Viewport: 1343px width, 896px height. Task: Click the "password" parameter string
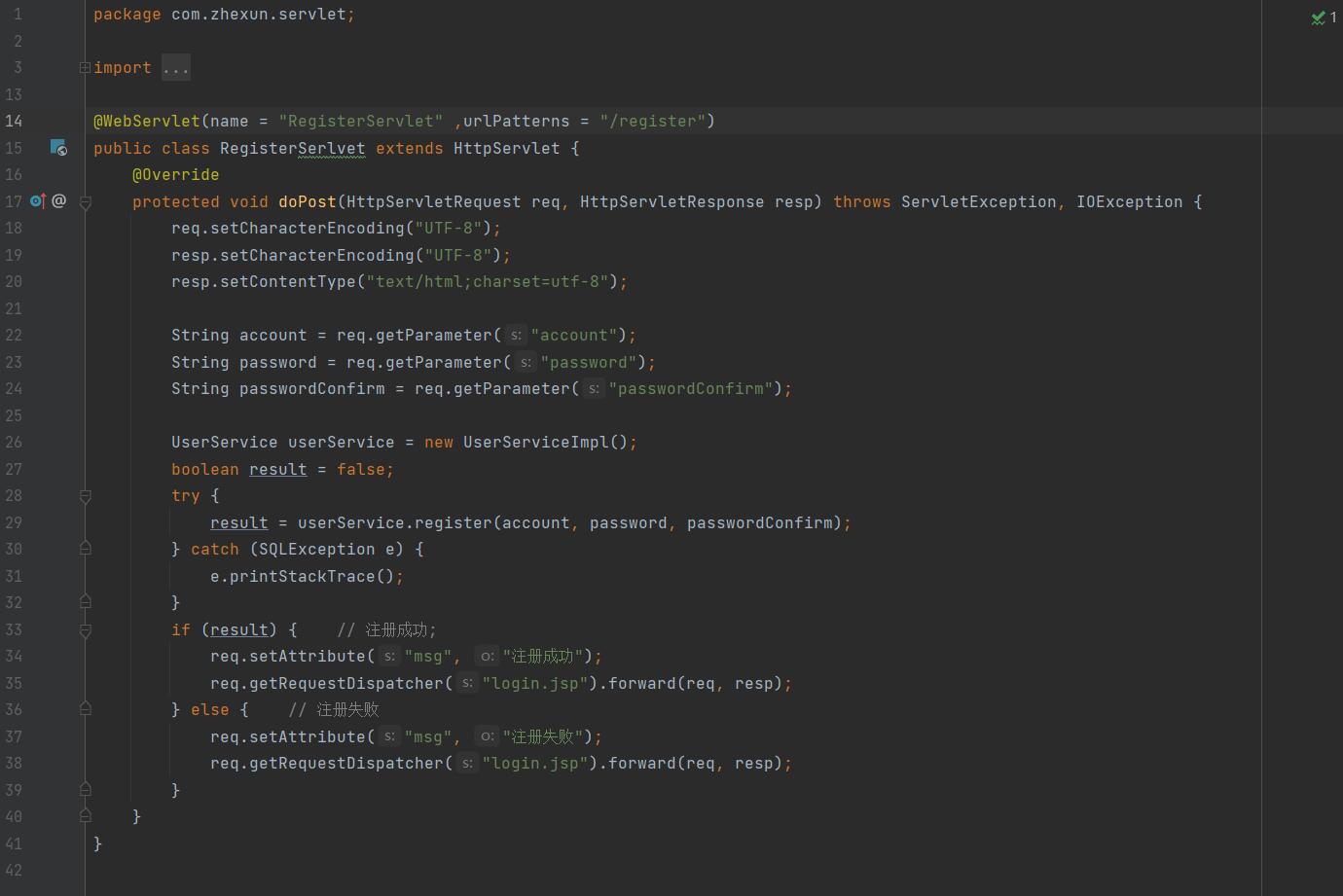click(589, 363)
